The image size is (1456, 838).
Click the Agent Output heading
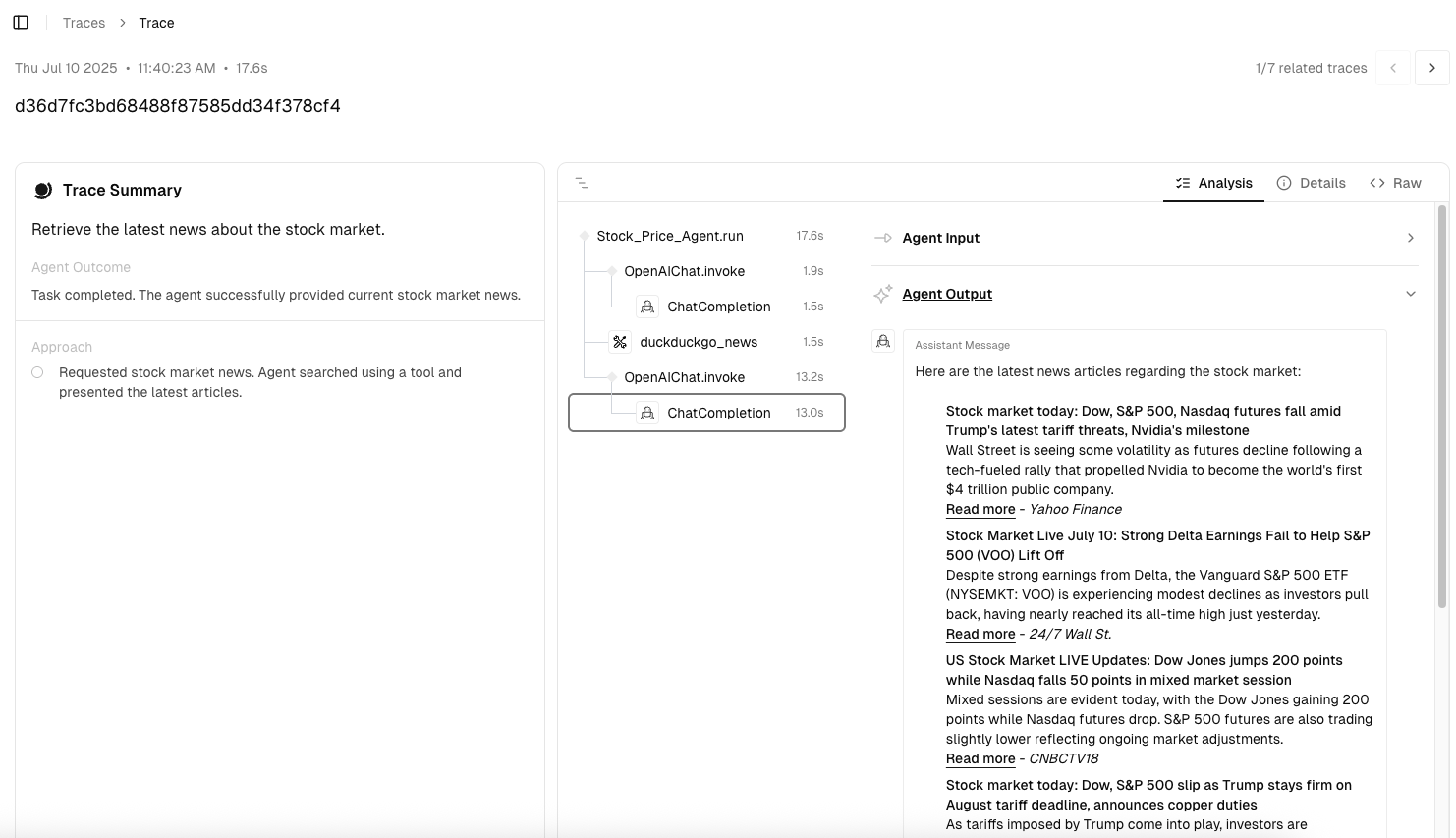[x=947, y=294]
